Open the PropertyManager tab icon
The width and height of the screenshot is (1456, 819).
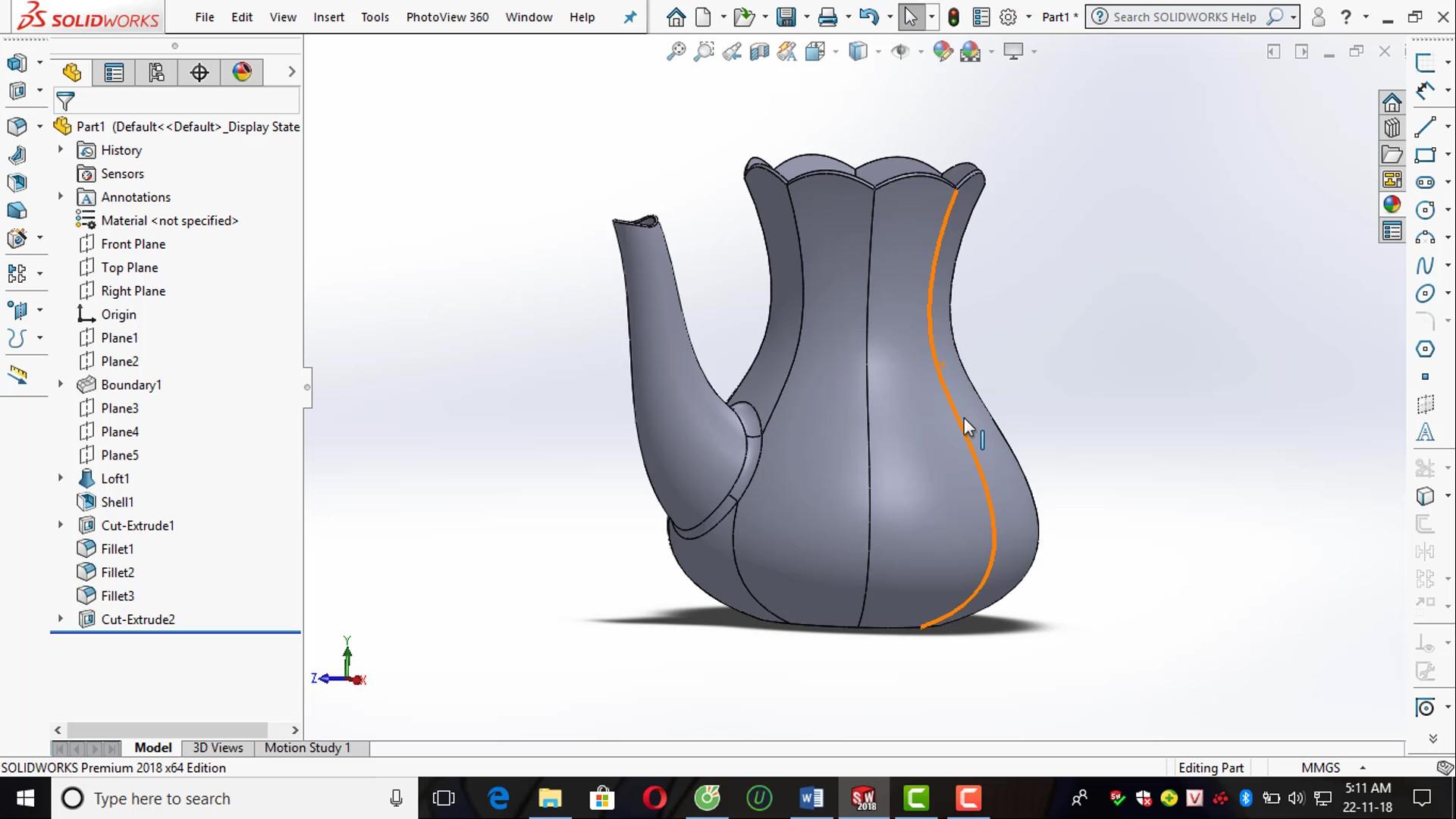coord(114,72)
